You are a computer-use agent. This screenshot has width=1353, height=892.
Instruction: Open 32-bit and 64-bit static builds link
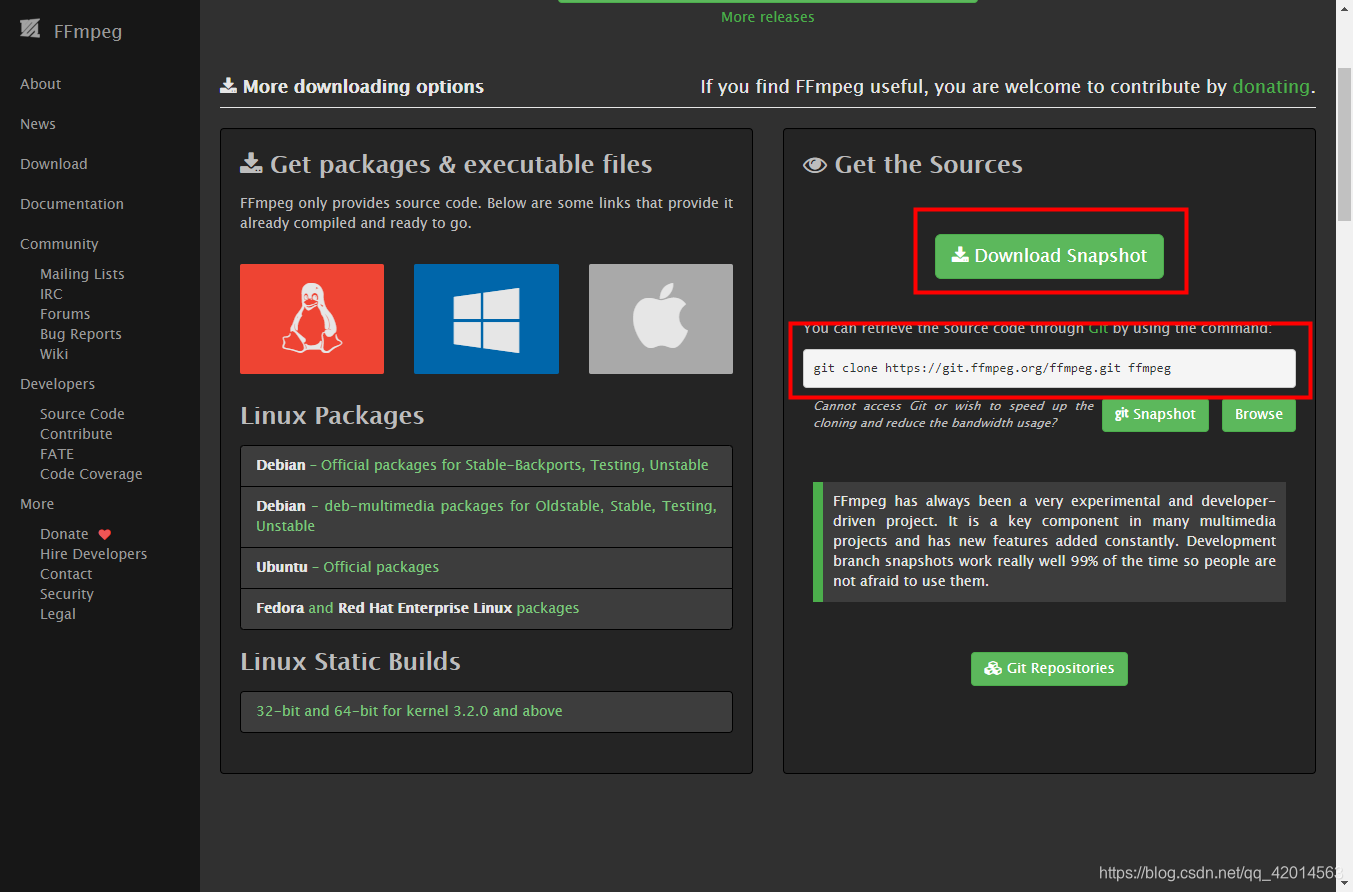409,711
